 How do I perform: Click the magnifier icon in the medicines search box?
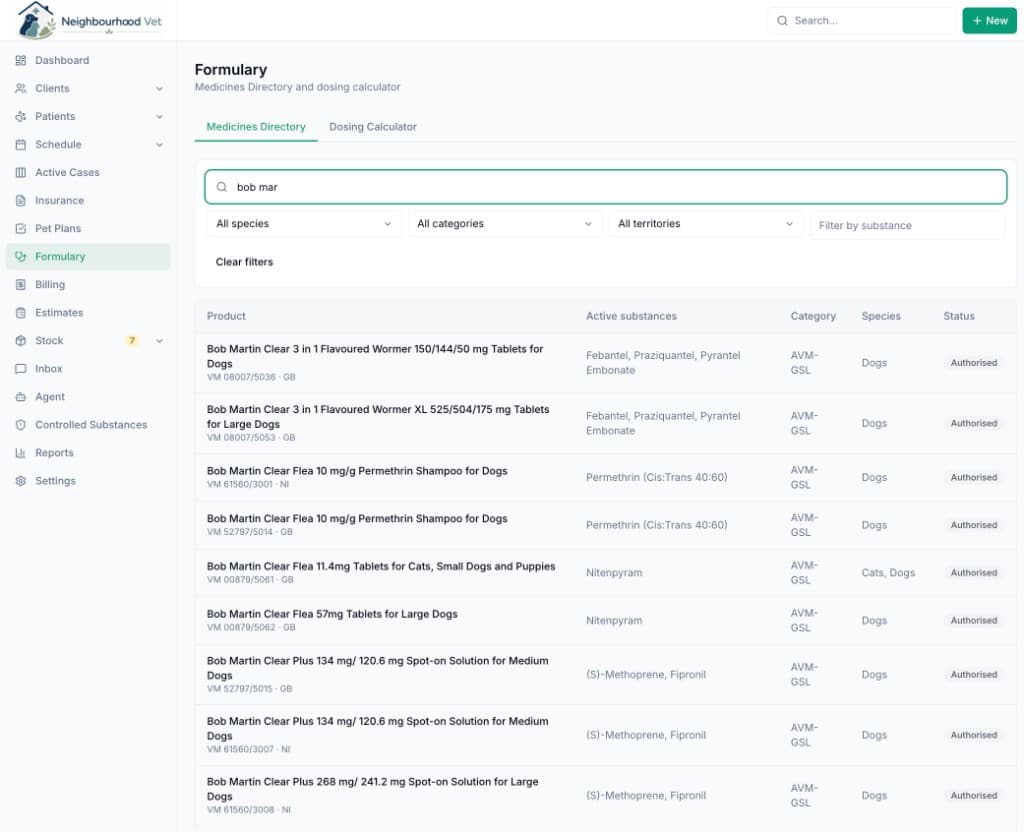[x=222, y=187]
